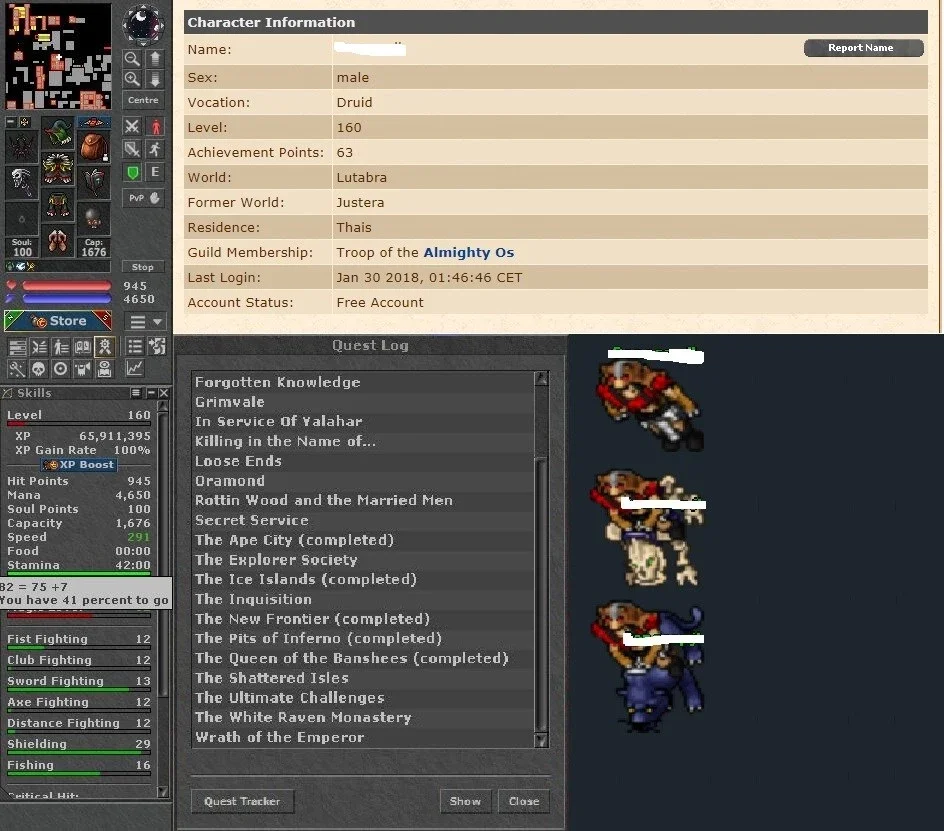The height and width of the screenshot is (831, 944).
Task: Enable offensive crossed swords fight mode
Action: click(x=132, y=126)
